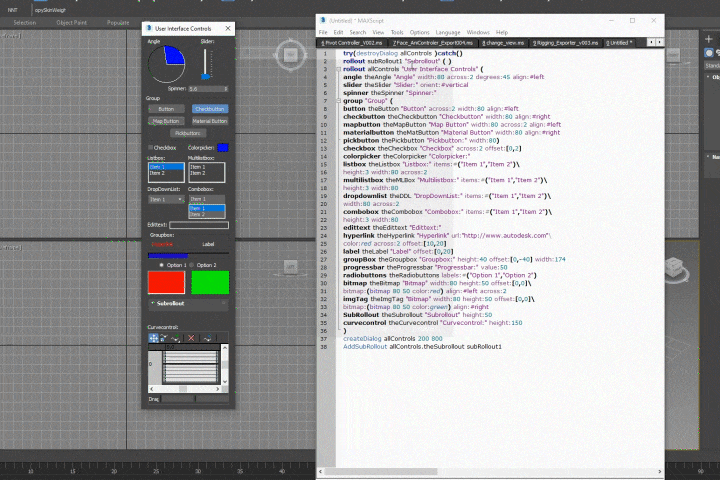Viewport: 720px width, 480px height.
Task: Choose Item 2 in the Combobox list
Action: (207, 215)
